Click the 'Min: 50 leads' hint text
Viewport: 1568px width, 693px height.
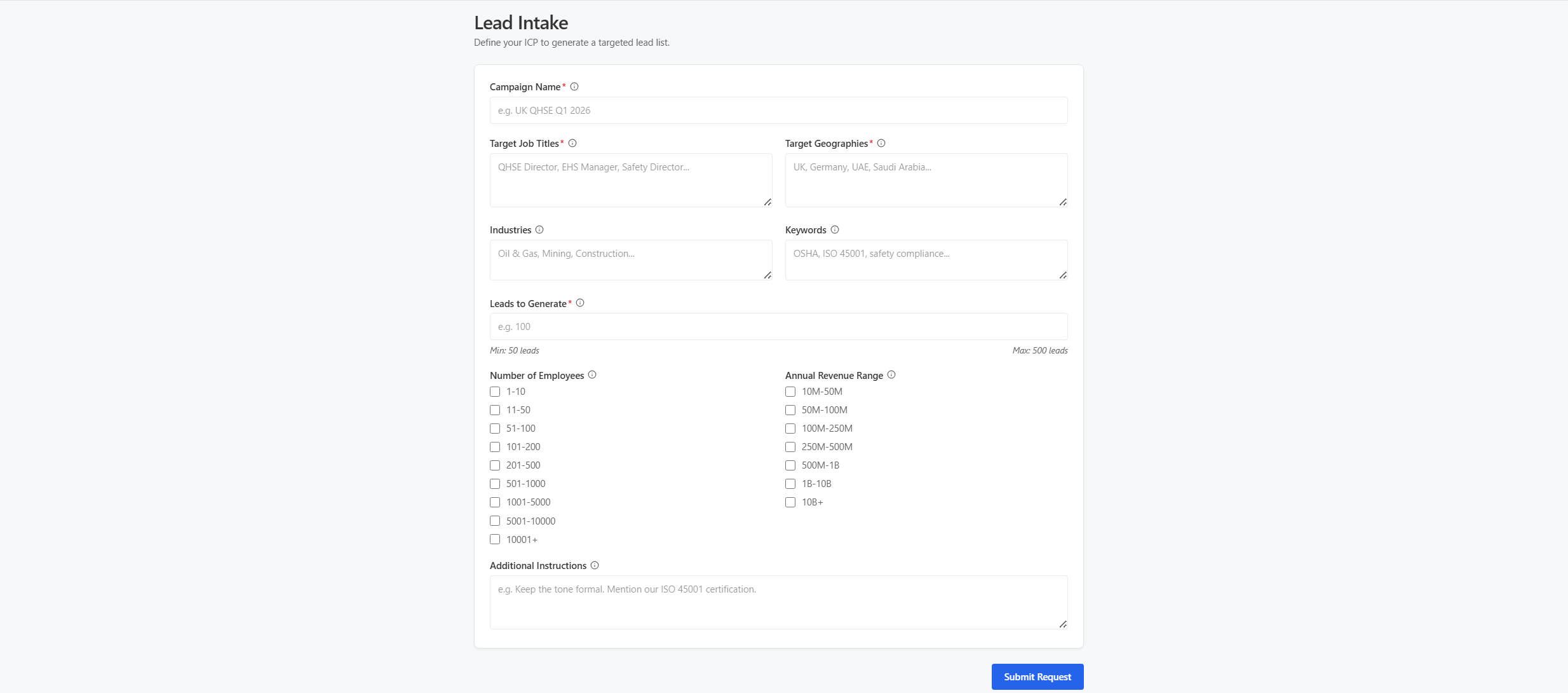[515, 350]
